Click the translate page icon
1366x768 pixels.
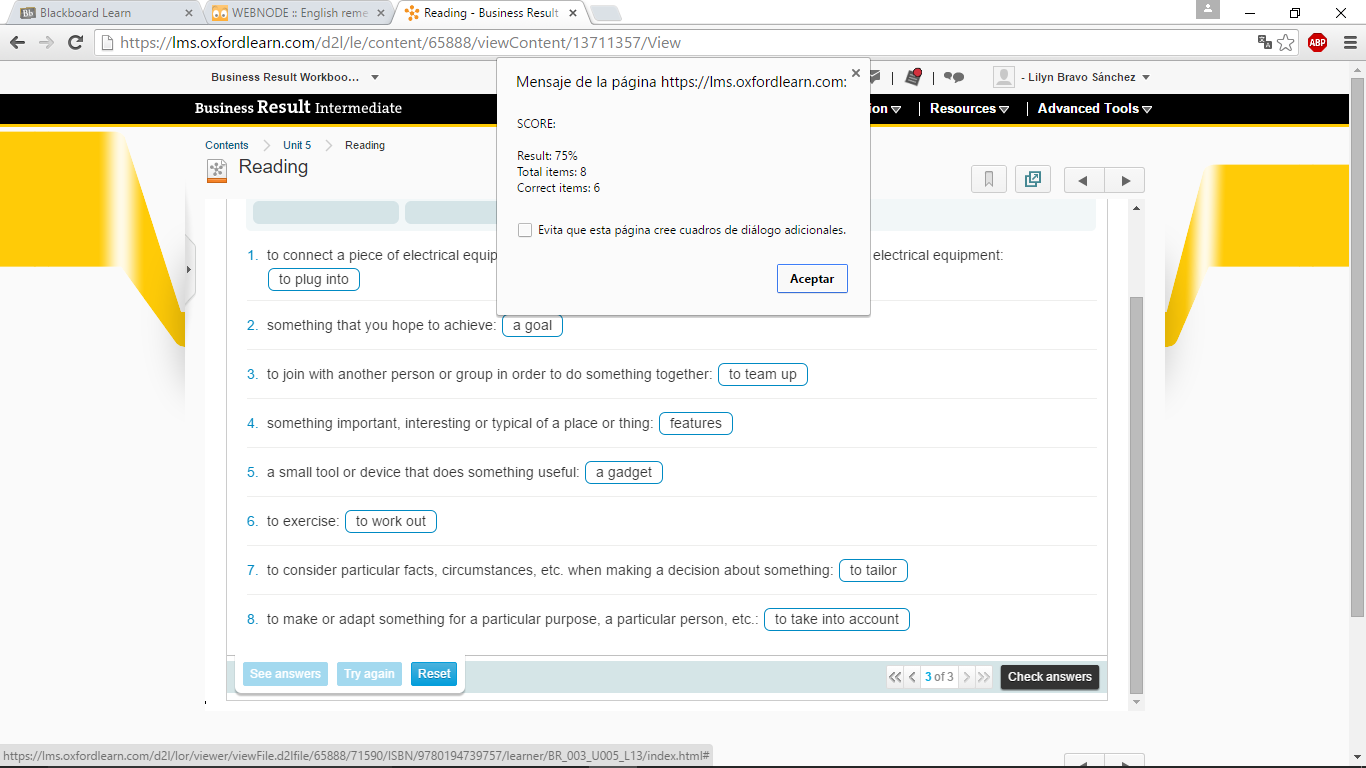1265,42
